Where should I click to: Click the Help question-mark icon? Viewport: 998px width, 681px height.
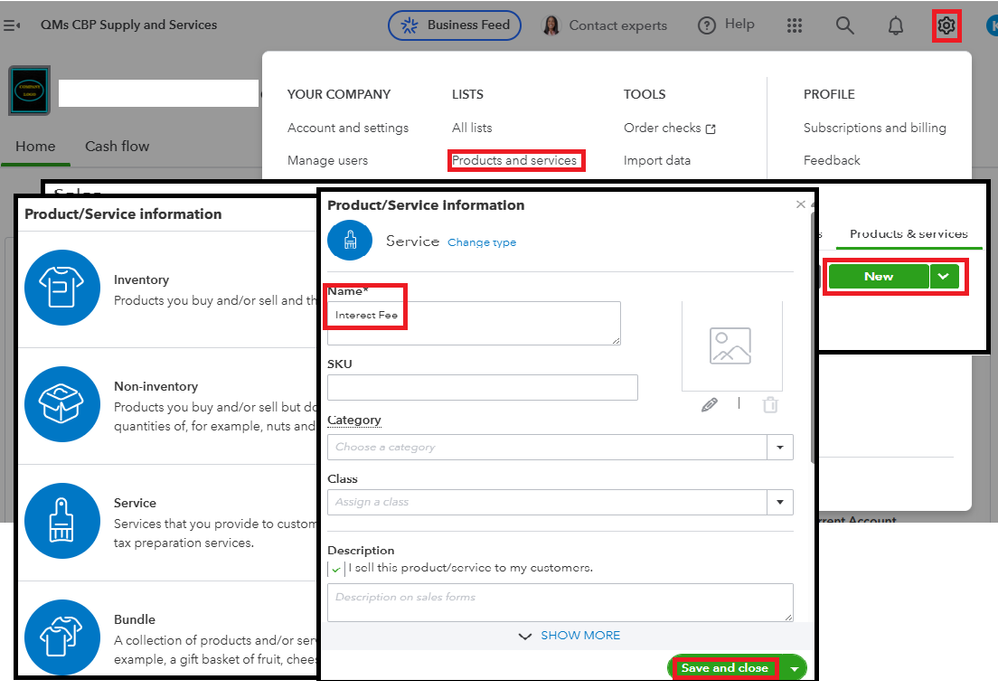[x=706, y=25]
